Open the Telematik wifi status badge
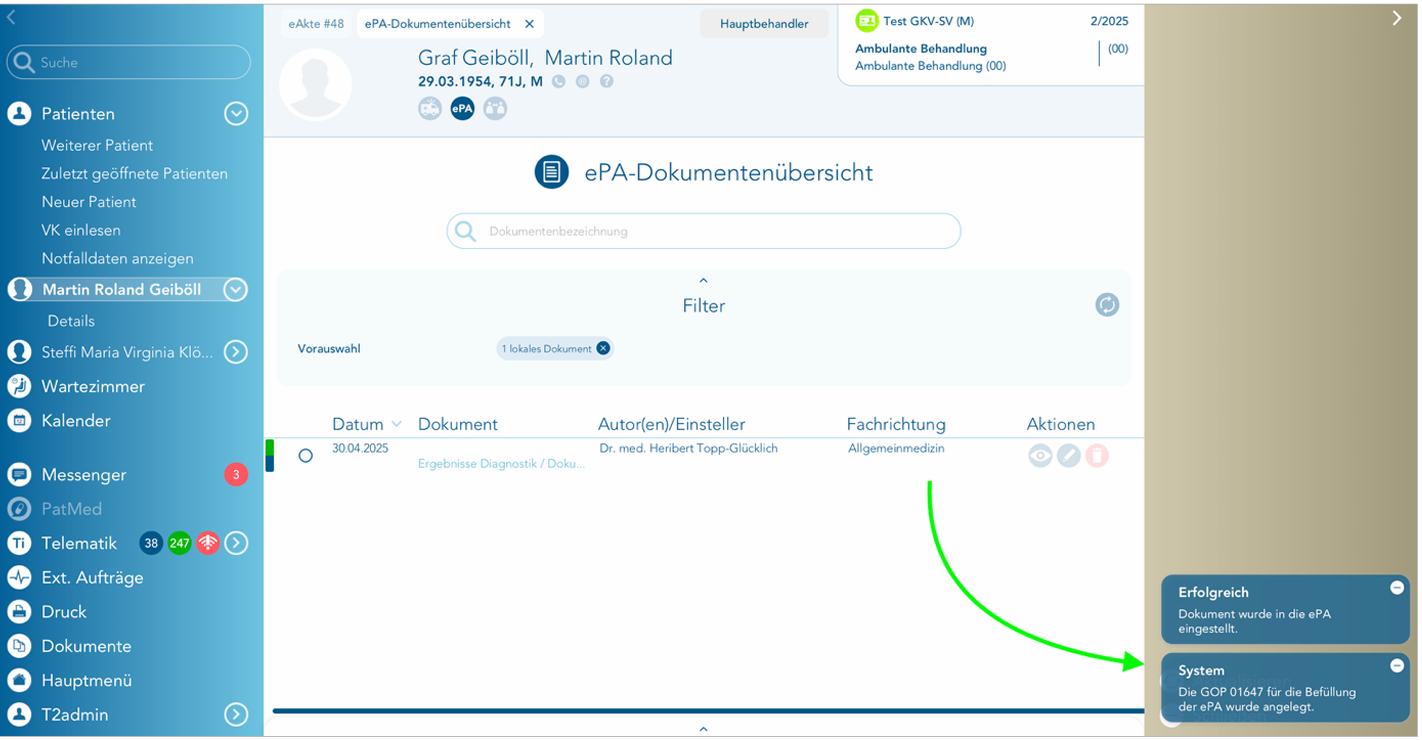 pyautogui.click(x=208, y=543)
